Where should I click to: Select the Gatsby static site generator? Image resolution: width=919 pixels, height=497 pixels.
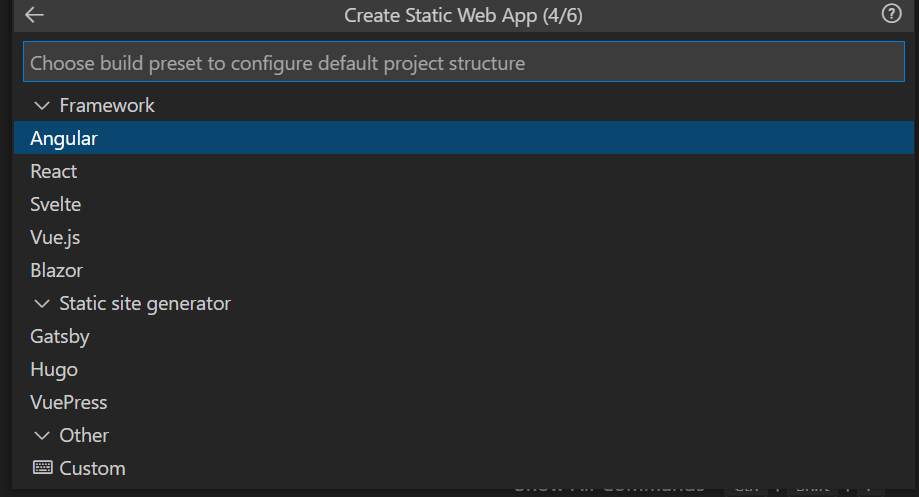click(x=60, y=336)
